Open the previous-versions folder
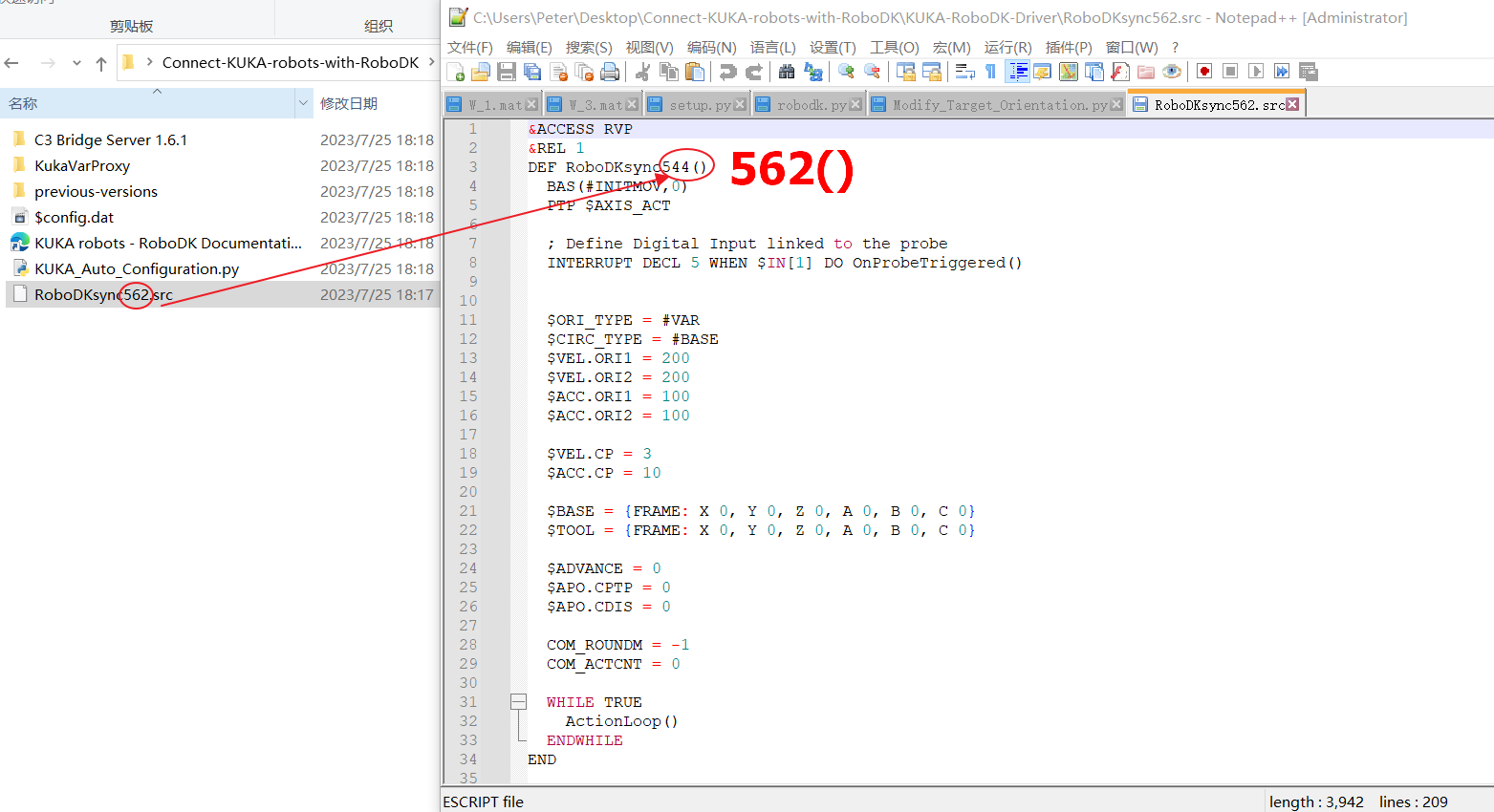The image size is (1494, 812). tap(96, 192)
